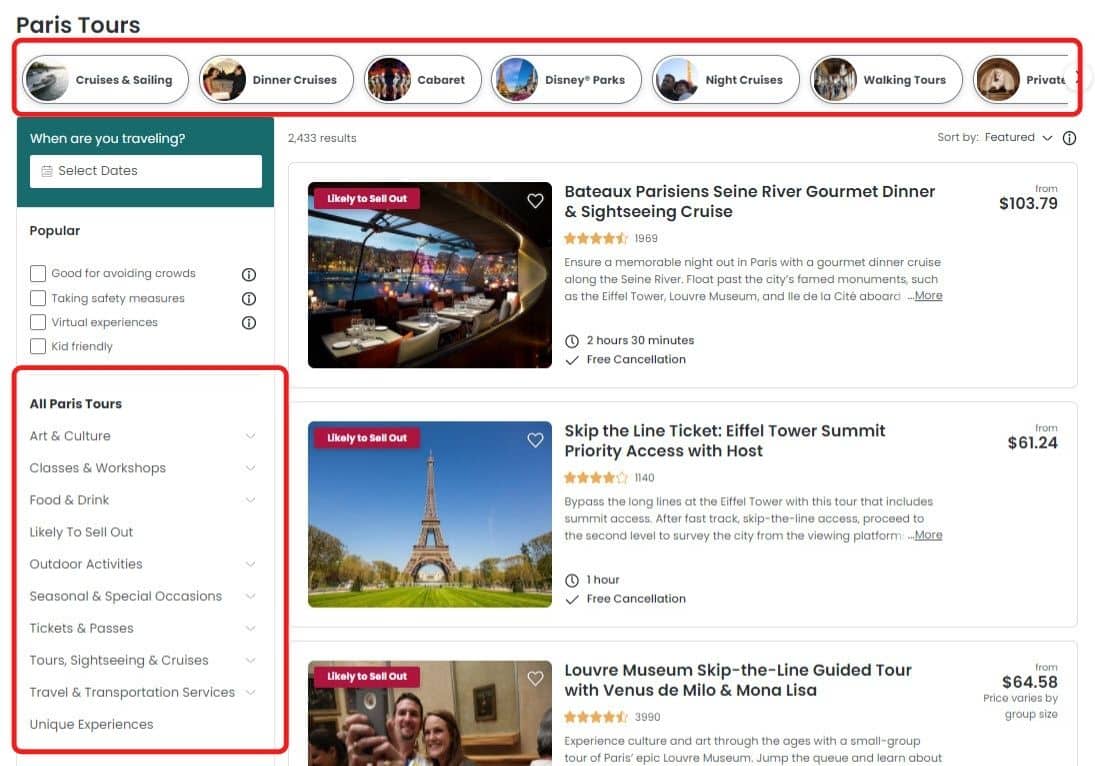1095x766 pixels.
Task: Tick the Virtual experiences checkbox
Action: coord(38,322)
